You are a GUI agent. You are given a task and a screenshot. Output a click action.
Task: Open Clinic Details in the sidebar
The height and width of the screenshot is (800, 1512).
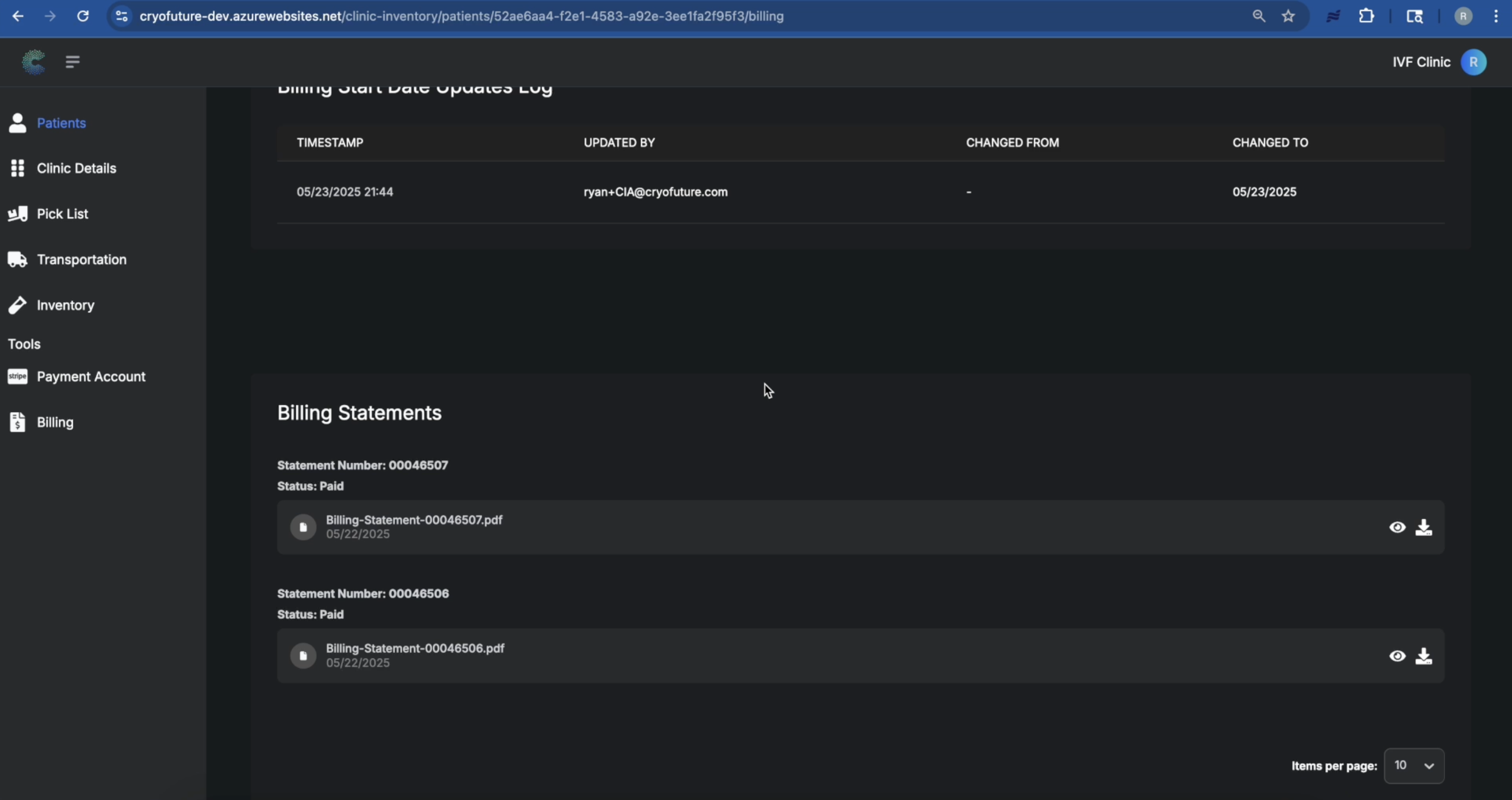coord(76,169)
